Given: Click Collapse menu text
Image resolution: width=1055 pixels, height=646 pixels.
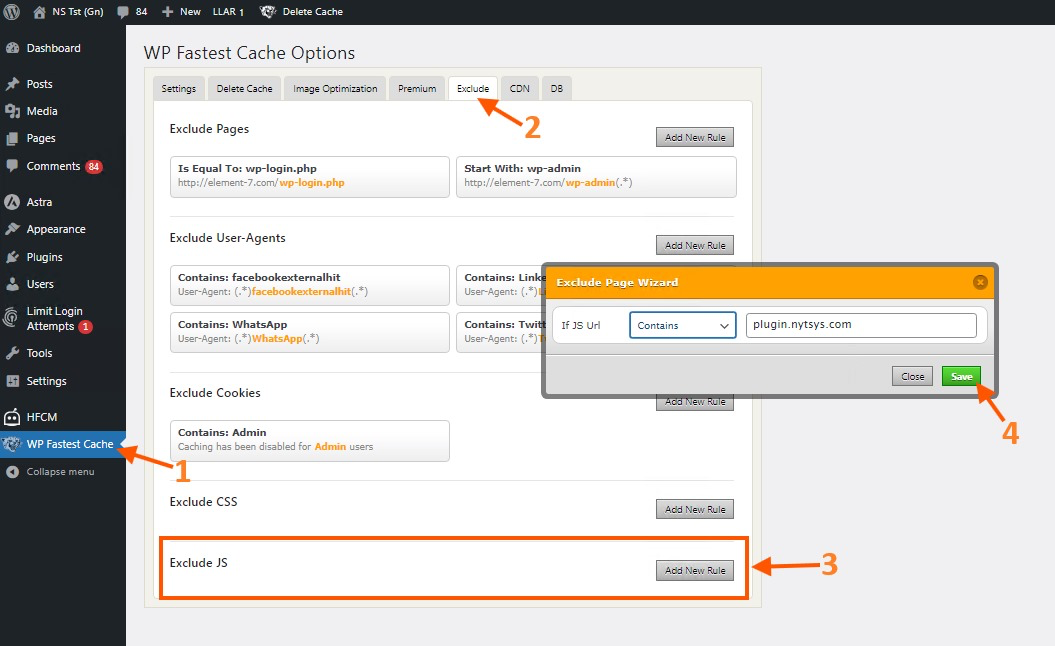Looking at the screenshot, I should (x=61, y=472).
